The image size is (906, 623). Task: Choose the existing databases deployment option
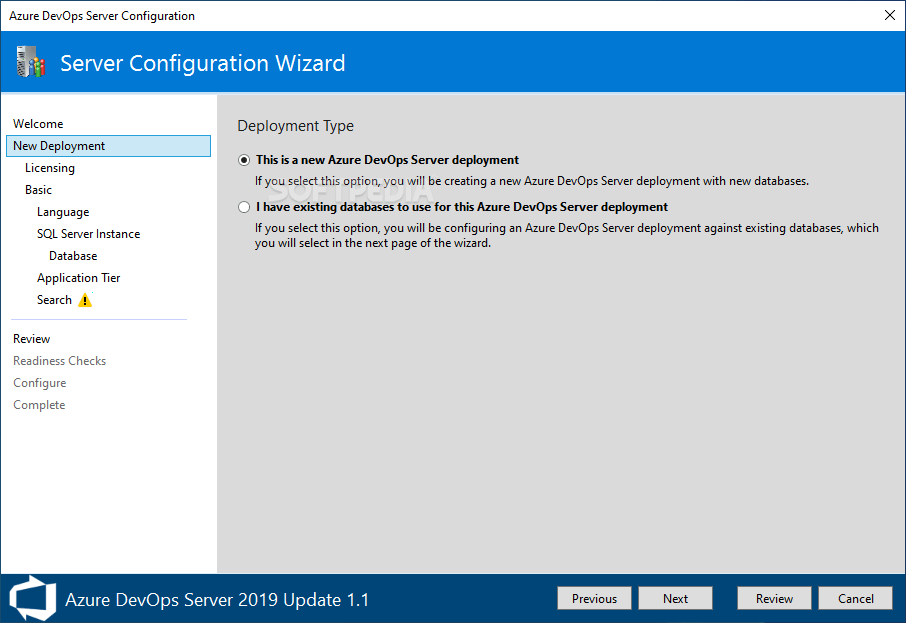243,206
